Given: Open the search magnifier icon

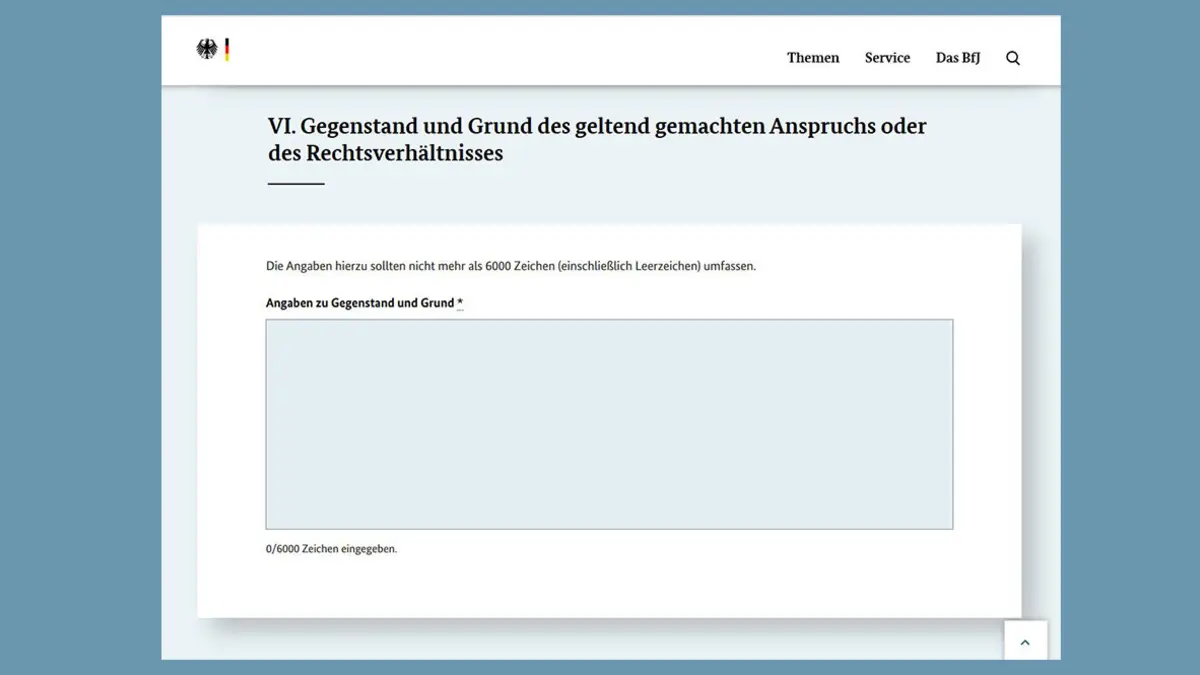Looking at the screenshot, I should tap(1013, 58).
